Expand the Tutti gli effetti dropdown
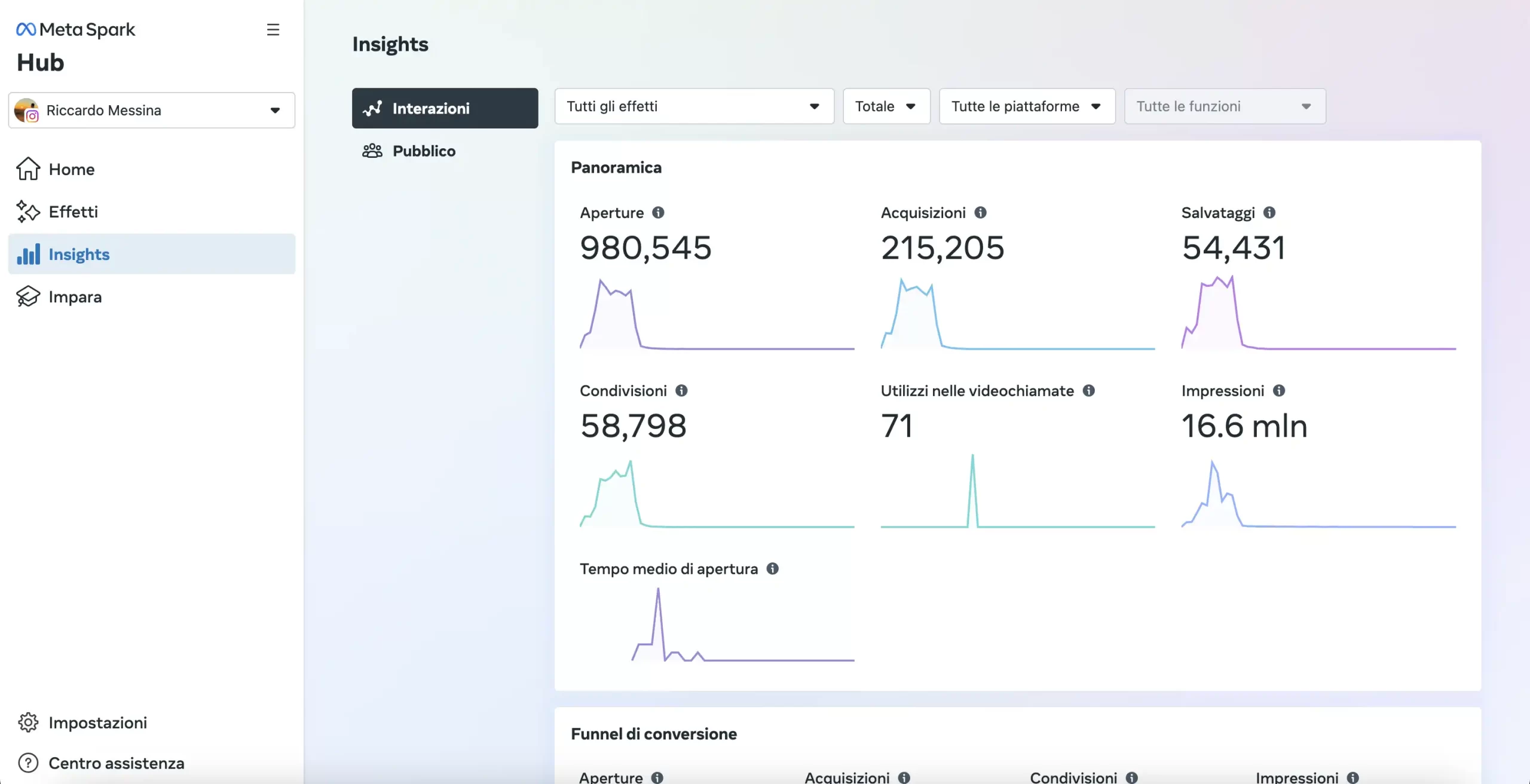 694,106
